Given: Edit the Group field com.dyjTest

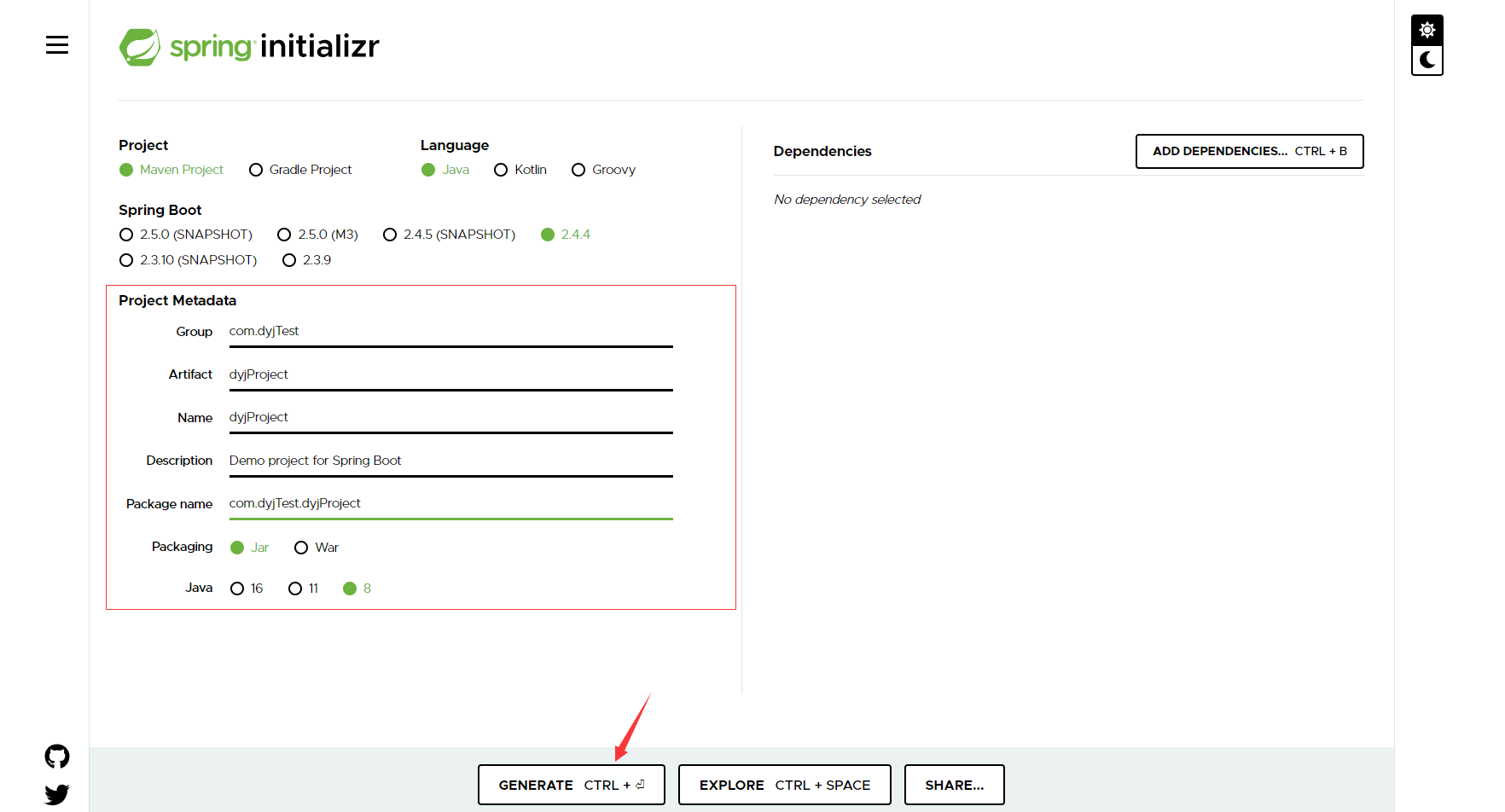Looking at the screenshot, I should pos(451,332).
